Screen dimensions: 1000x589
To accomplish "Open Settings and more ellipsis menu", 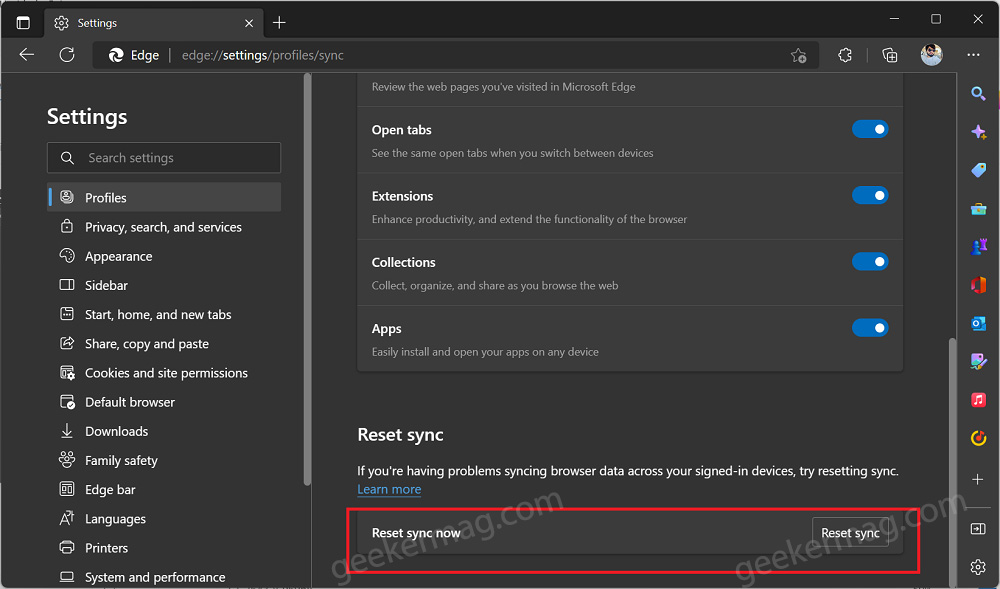I will pos(973,55).
